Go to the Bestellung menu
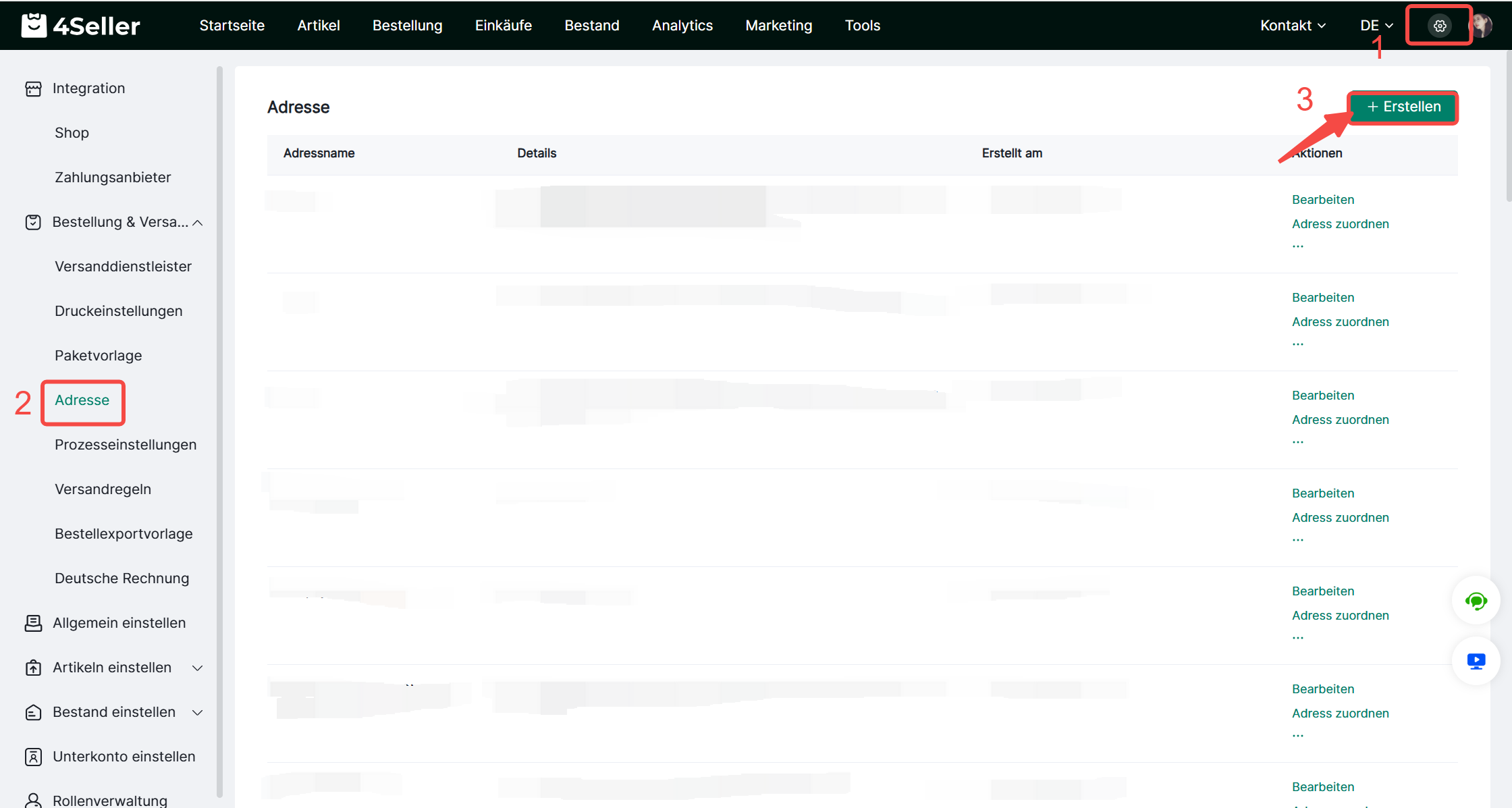Screen dimensions: 1512x808 coord(407,26)
